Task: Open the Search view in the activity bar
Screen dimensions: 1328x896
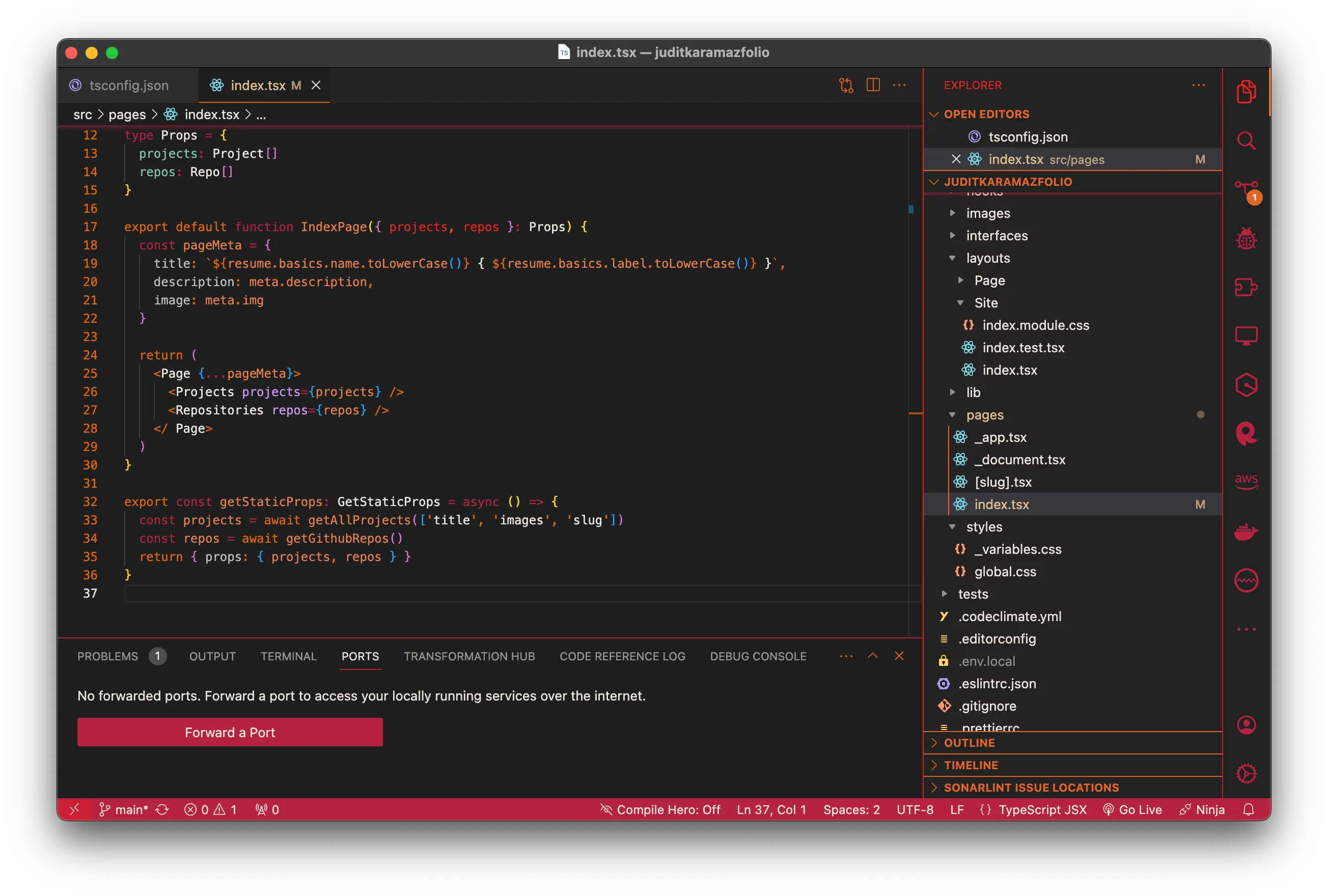Action: (1247, 142)
